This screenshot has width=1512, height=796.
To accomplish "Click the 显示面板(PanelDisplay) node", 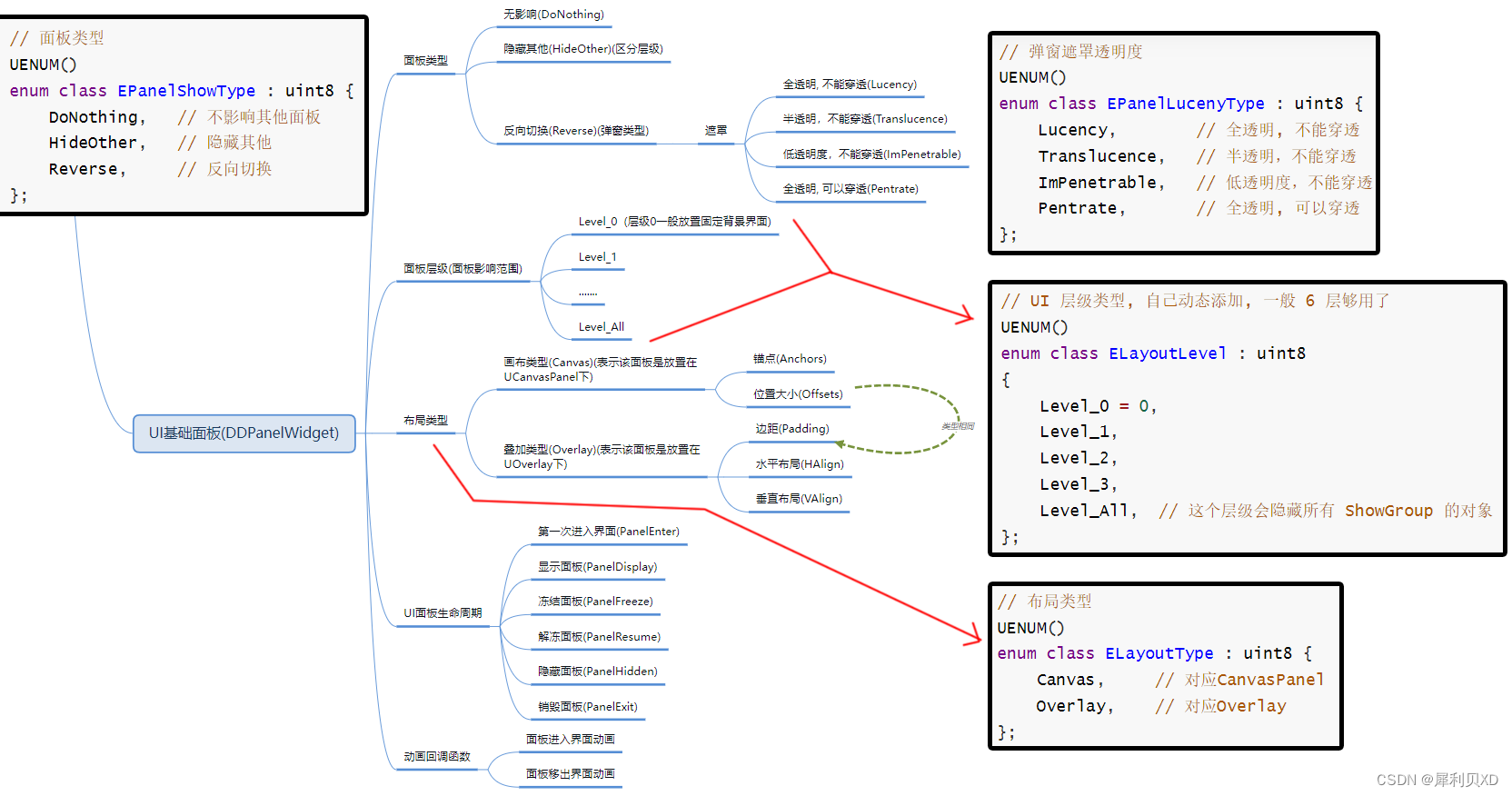I will (597, 567).
